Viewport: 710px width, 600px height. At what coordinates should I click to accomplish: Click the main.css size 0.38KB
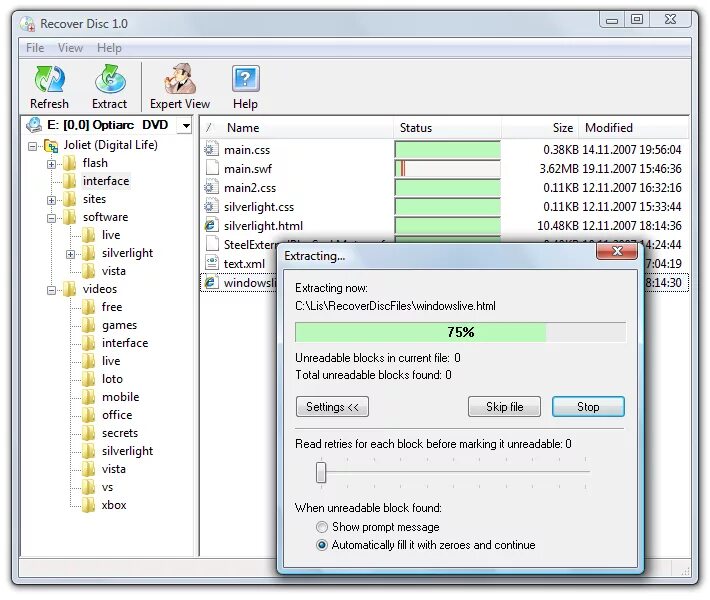561,150
